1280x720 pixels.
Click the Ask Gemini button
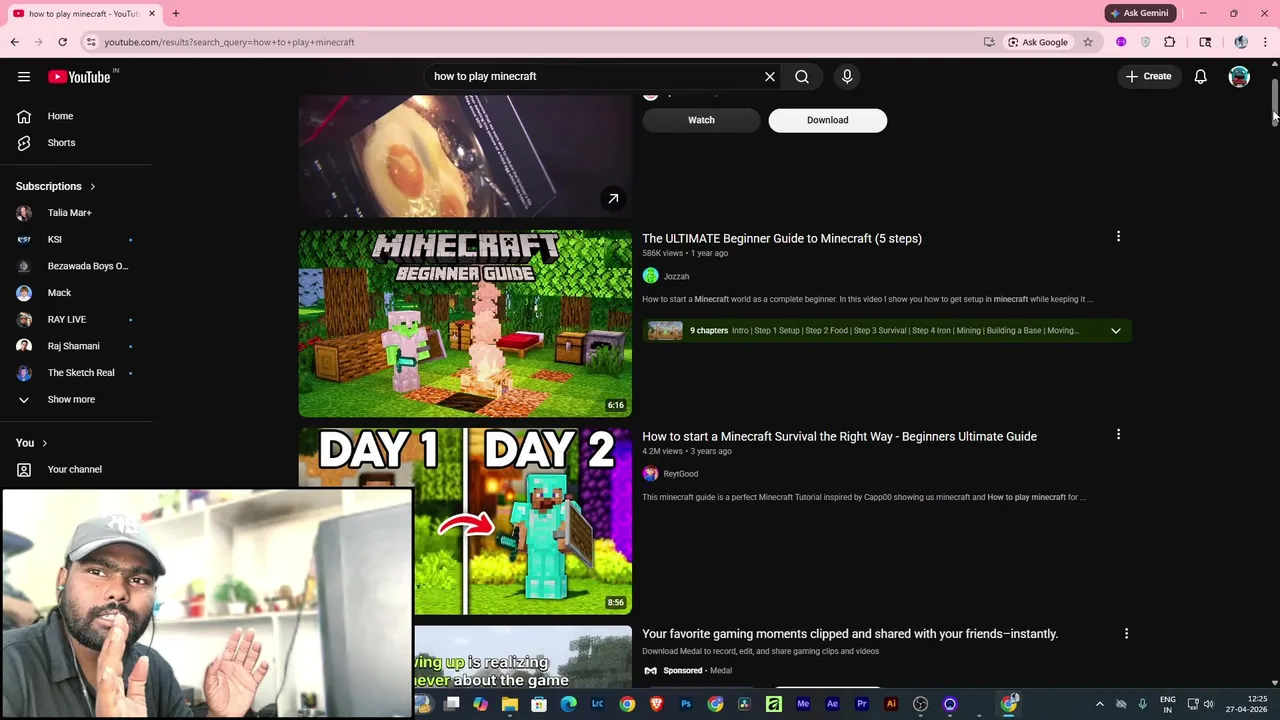point(1139,13)
